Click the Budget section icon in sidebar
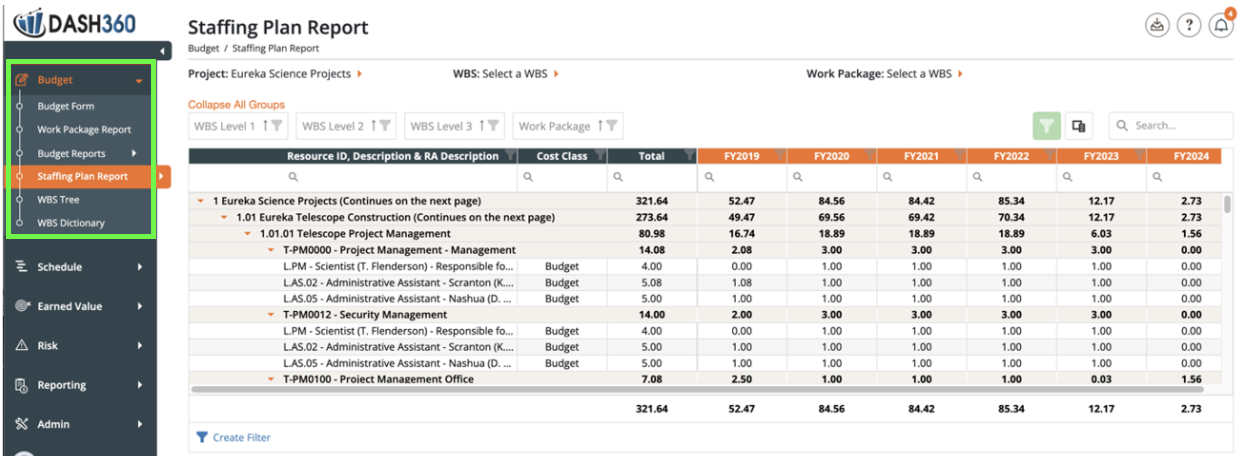The height and width of the screenshot is (456, 1240). tap(22, 80)
